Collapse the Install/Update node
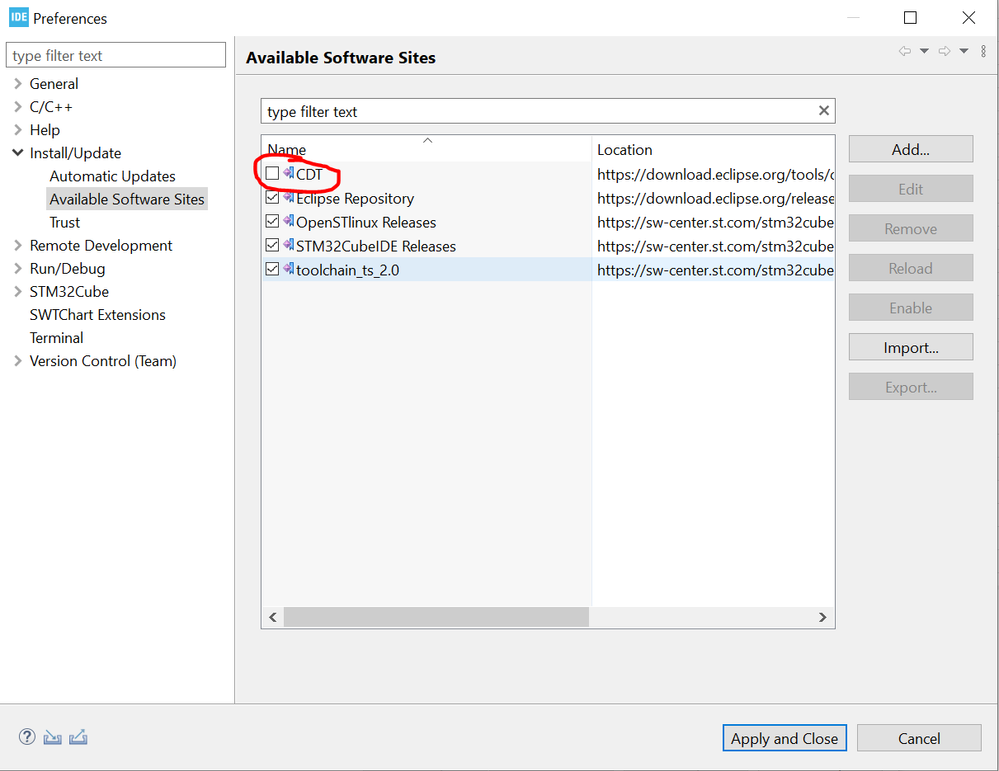The height and width of the screenshot is (771, 999). click(18, 153)
